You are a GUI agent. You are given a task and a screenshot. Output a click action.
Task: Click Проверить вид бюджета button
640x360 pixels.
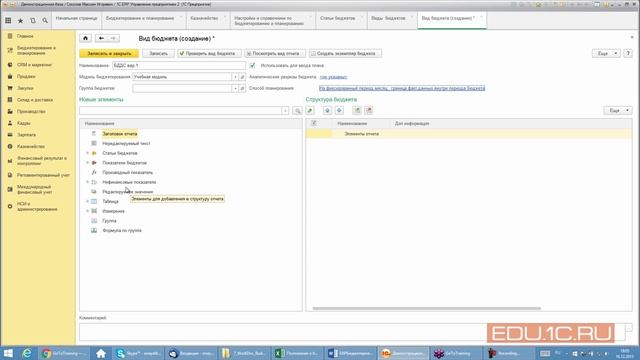click(209, 53)
